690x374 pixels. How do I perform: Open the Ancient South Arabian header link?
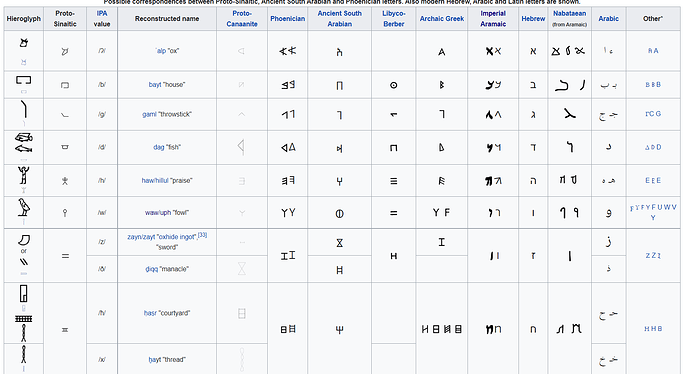click(x=339, y=18)
